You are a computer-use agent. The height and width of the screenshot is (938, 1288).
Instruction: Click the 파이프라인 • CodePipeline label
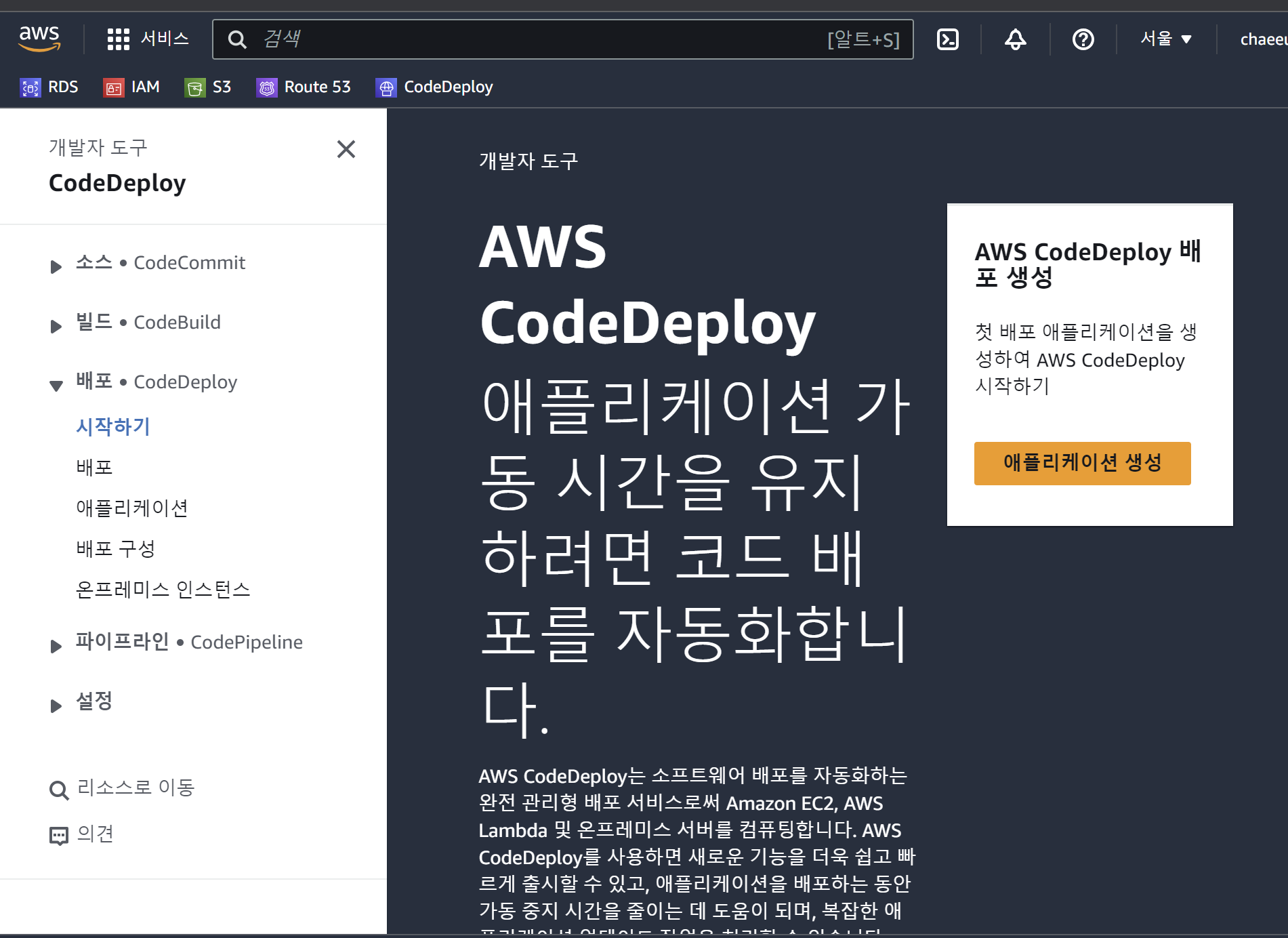pyautogui.click(x=189, y=643)
